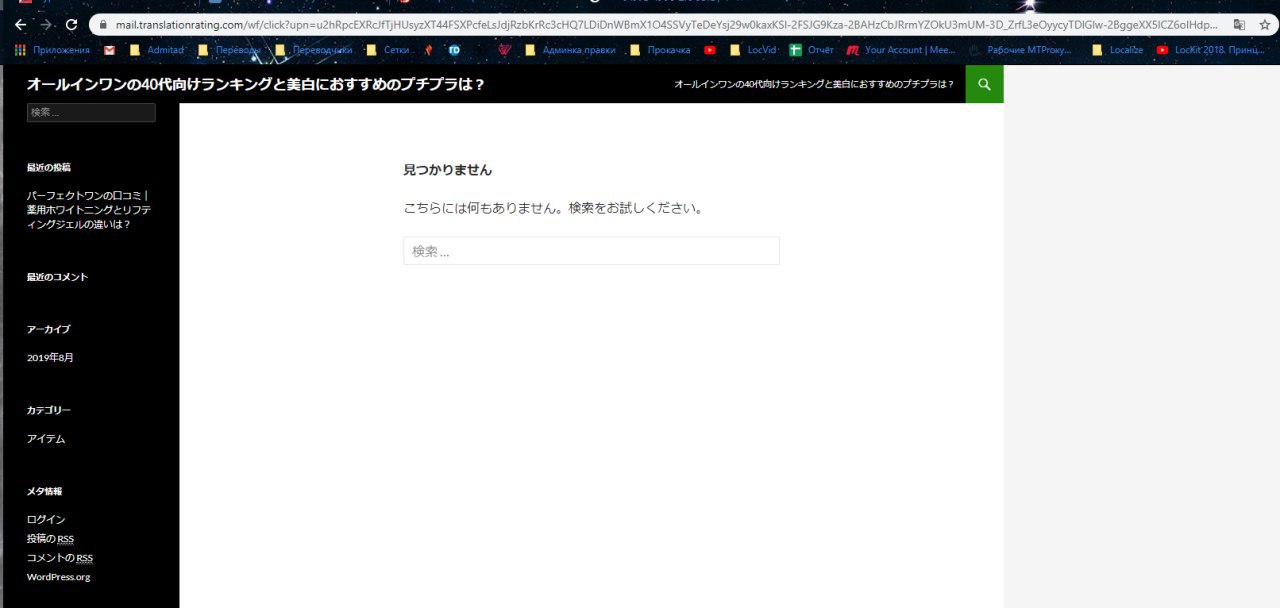Click the lock icon in the address bar
The width and height of the screenshot is (1280, 608).
coord(105,25)
